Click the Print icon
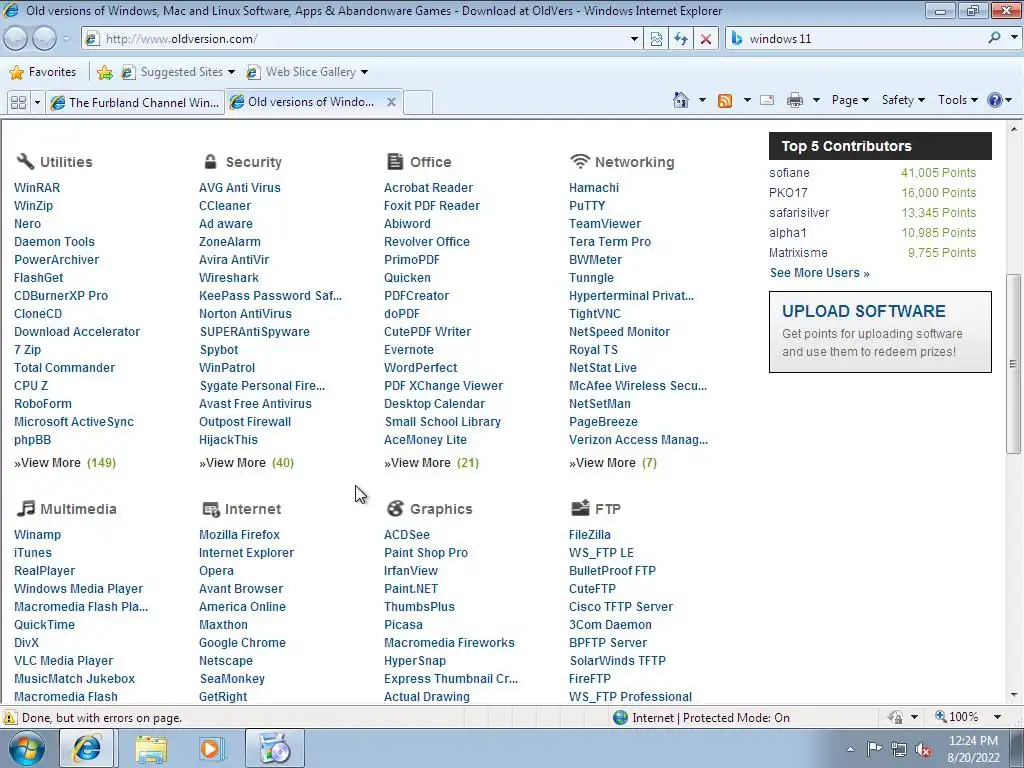 pyautogui.click(x=795, y=100)
